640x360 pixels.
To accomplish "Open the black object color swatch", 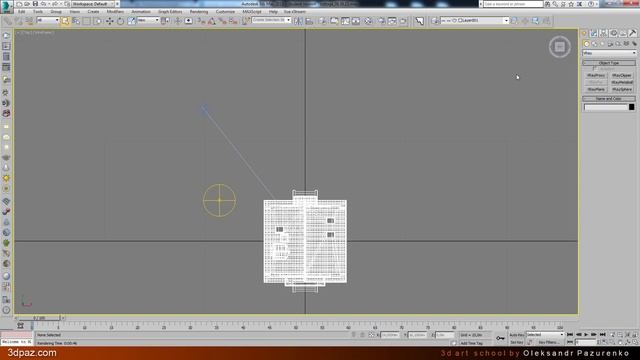I will click(631, 107).
